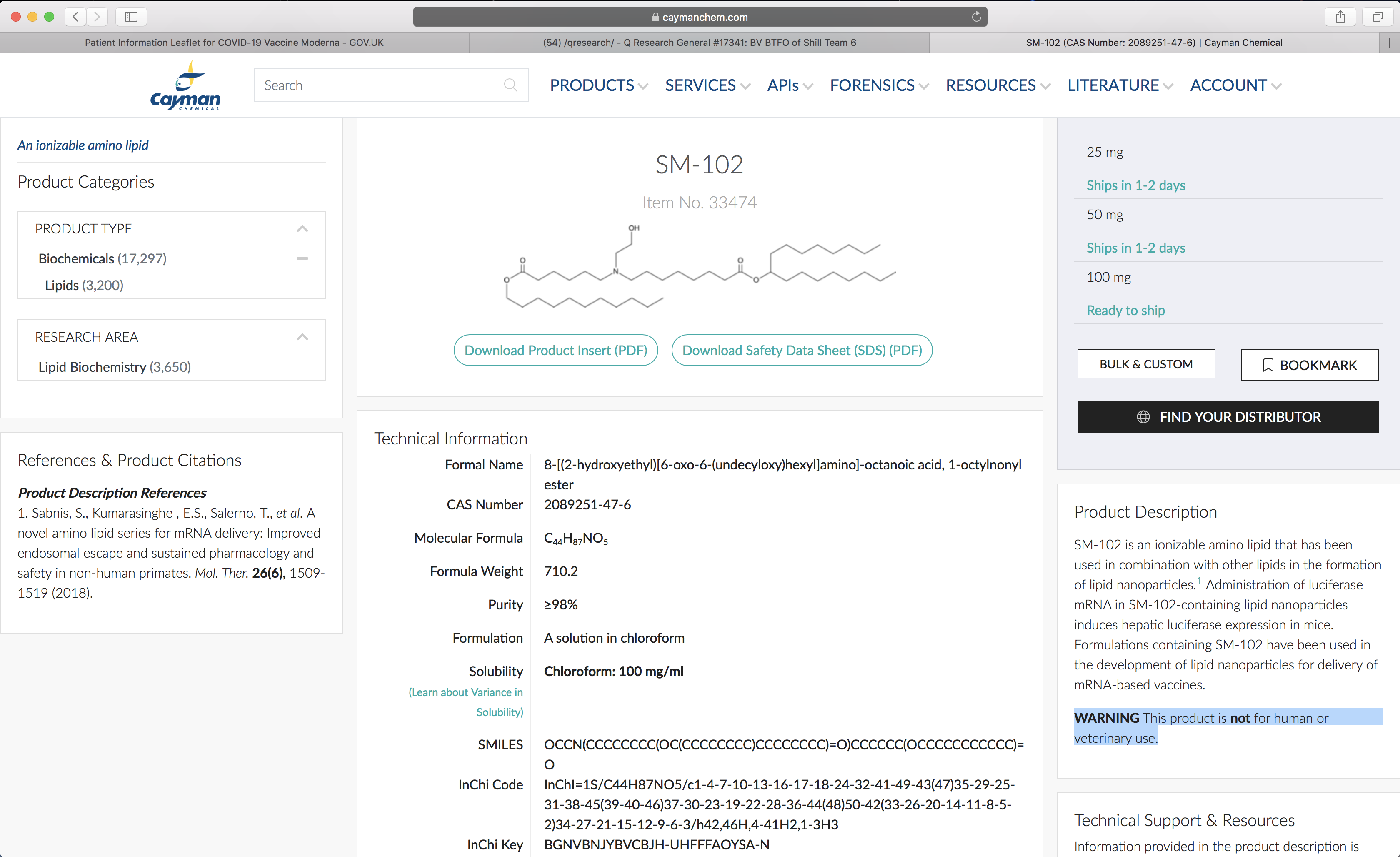Collapse the RESEARCH AREA section chevron
Screen dimensions: 1400x857
click(x=302, y=337)
